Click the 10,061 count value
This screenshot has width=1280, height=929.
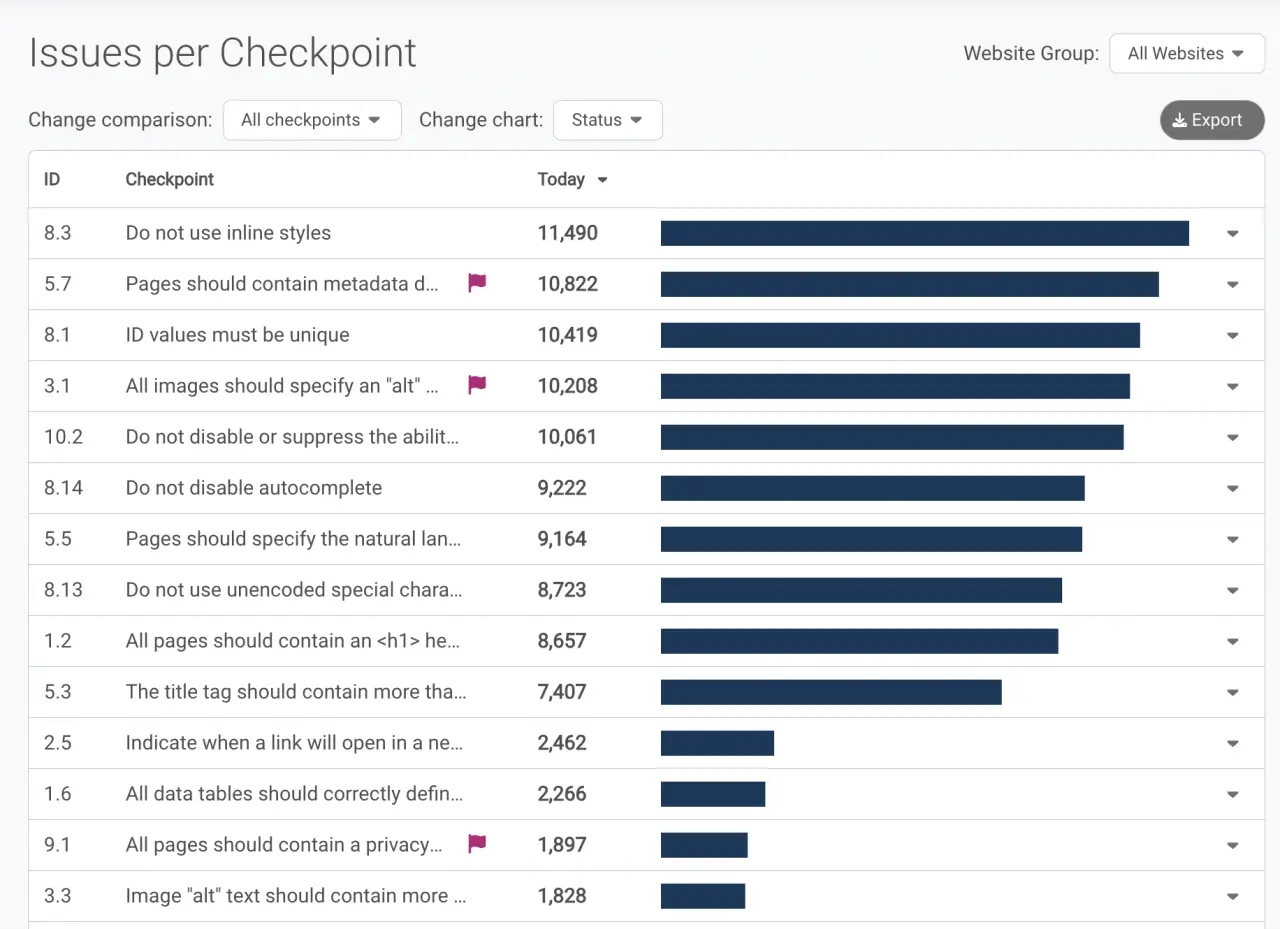click(567, 437)
